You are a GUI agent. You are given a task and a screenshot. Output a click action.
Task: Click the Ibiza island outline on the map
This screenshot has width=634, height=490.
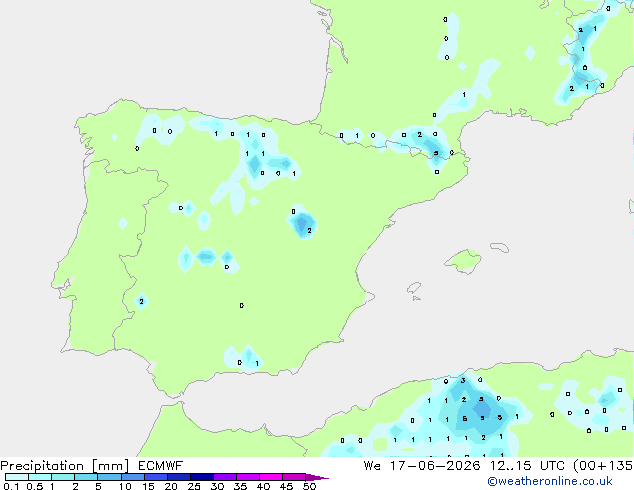414,288
